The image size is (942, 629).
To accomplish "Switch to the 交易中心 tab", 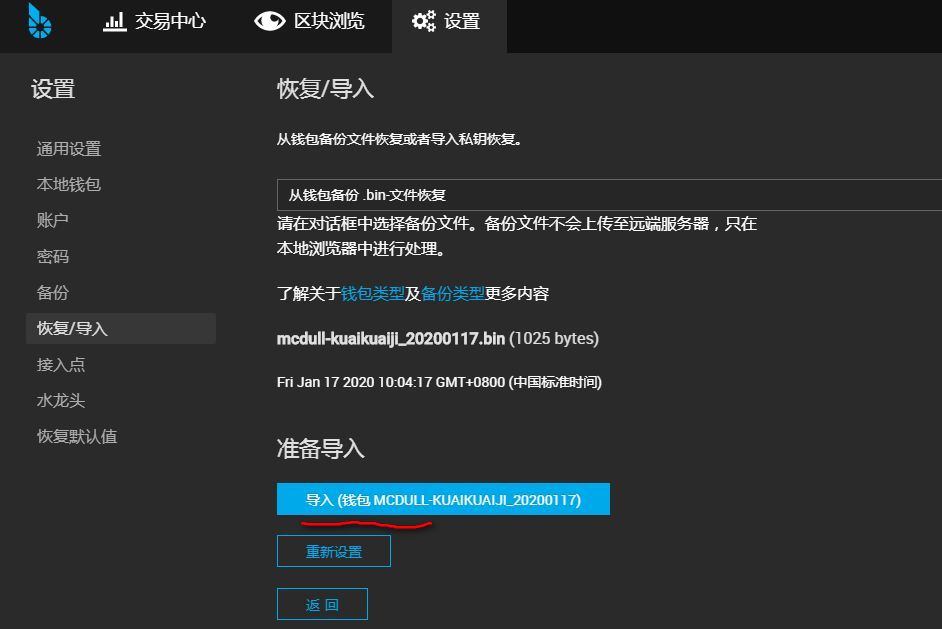I will tap(155, 24).
